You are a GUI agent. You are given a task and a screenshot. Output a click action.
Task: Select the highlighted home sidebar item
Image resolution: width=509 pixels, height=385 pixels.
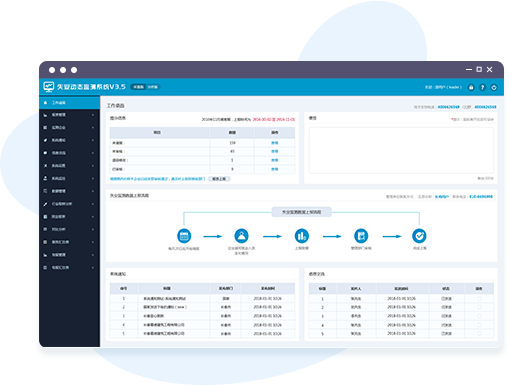[x=70, y=103]
